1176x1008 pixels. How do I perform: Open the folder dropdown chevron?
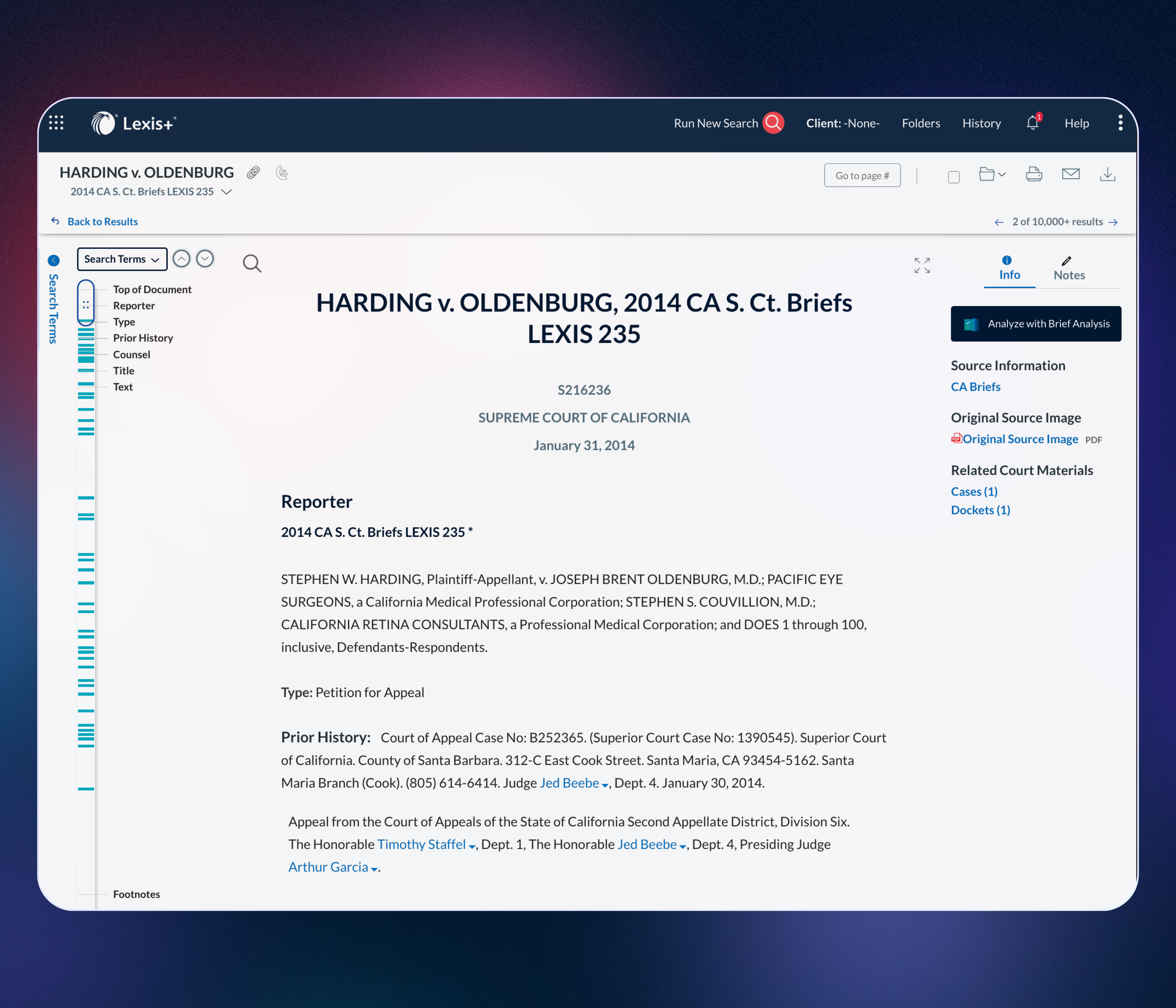tap(1001, 175)
